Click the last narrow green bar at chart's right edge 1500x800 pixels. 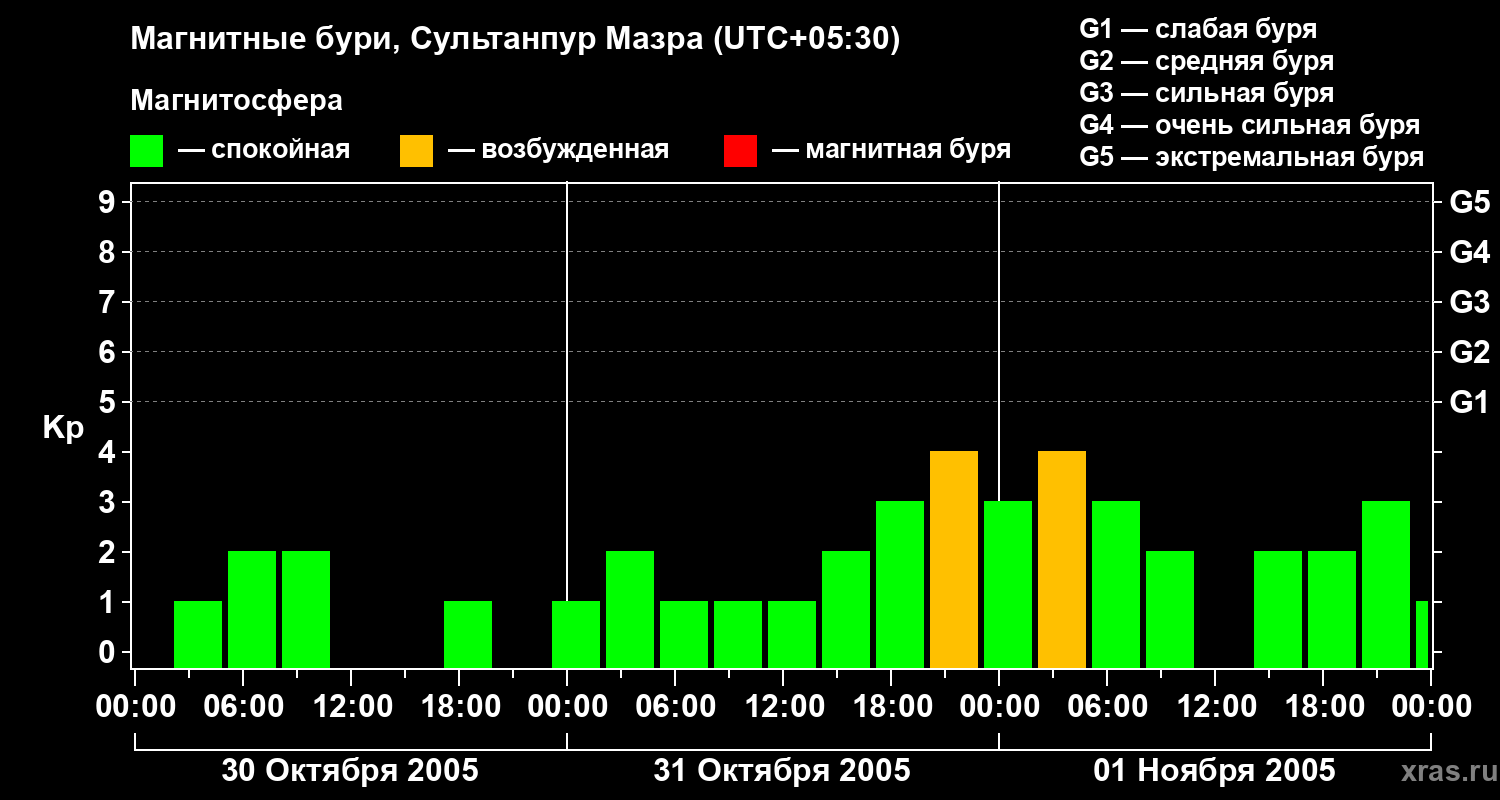click(1422, 635)
